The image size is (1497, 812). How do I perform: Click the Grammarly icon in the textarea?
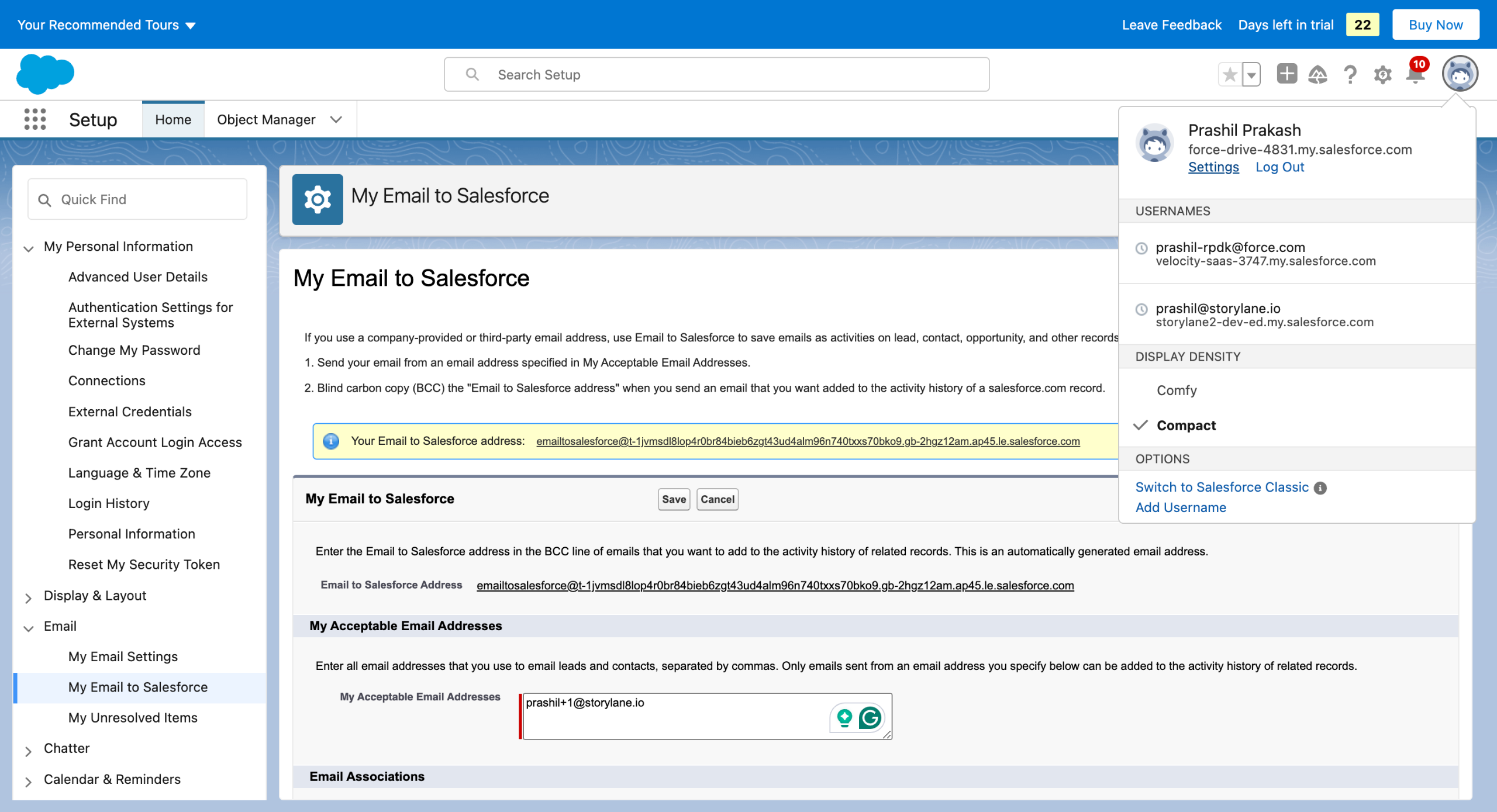[x=870, y=717]
